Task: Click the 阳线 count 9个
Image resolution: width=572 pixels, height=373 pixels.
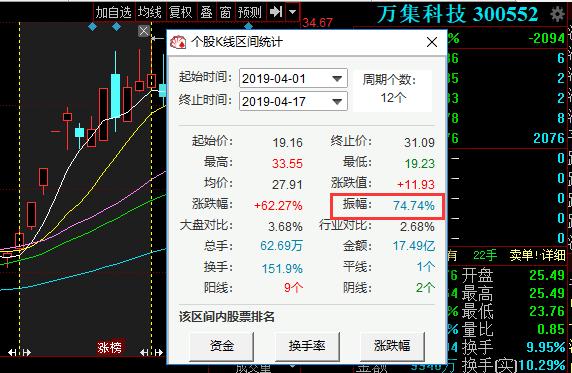Action: pyautogui.click(x=293, y=288)
